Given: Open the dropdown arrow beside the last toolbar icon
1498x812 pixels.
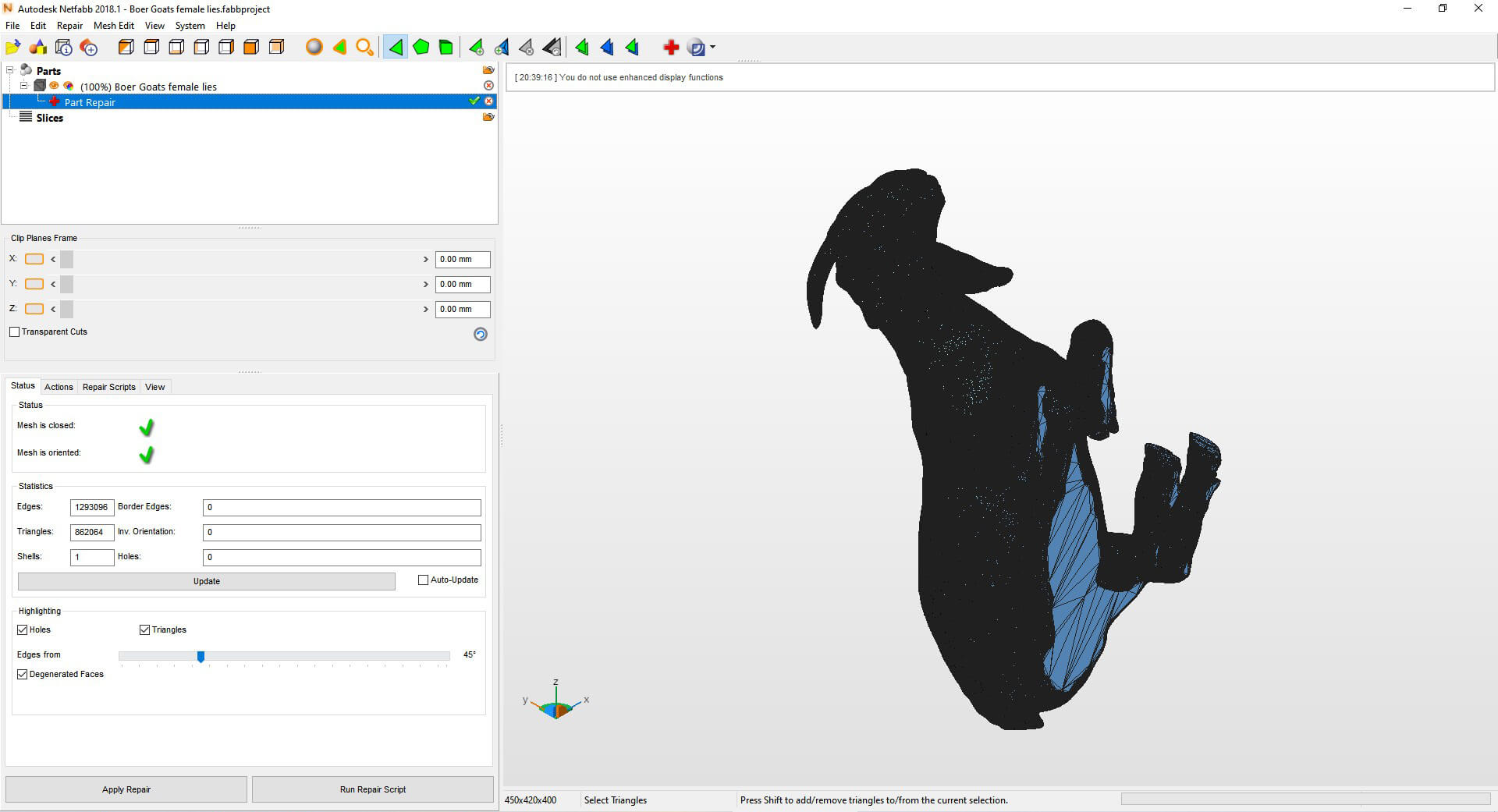Looking at the screenshot, I should [x=713, y=48].
